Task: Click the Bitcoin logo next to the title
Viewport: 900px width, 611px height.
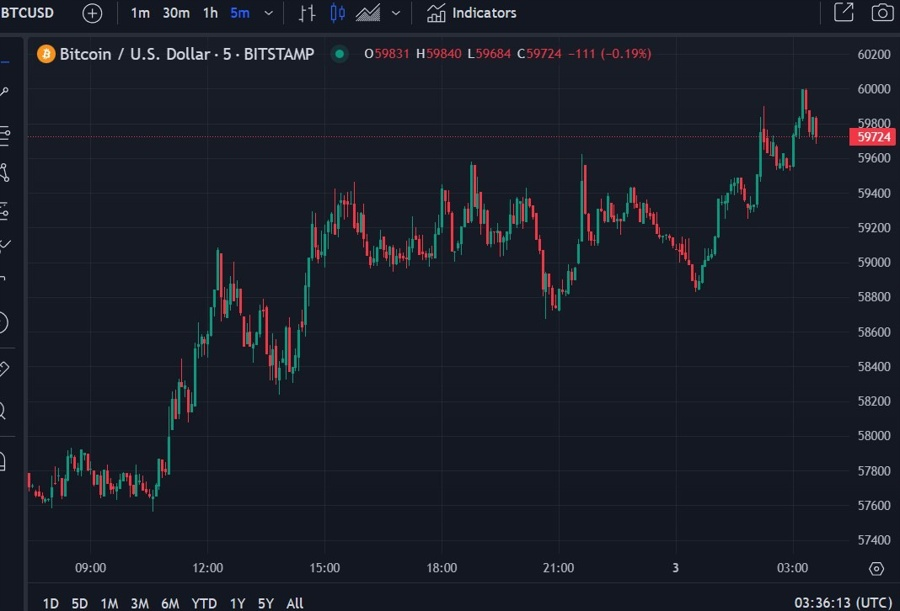Action: click(x=46, y=54)
